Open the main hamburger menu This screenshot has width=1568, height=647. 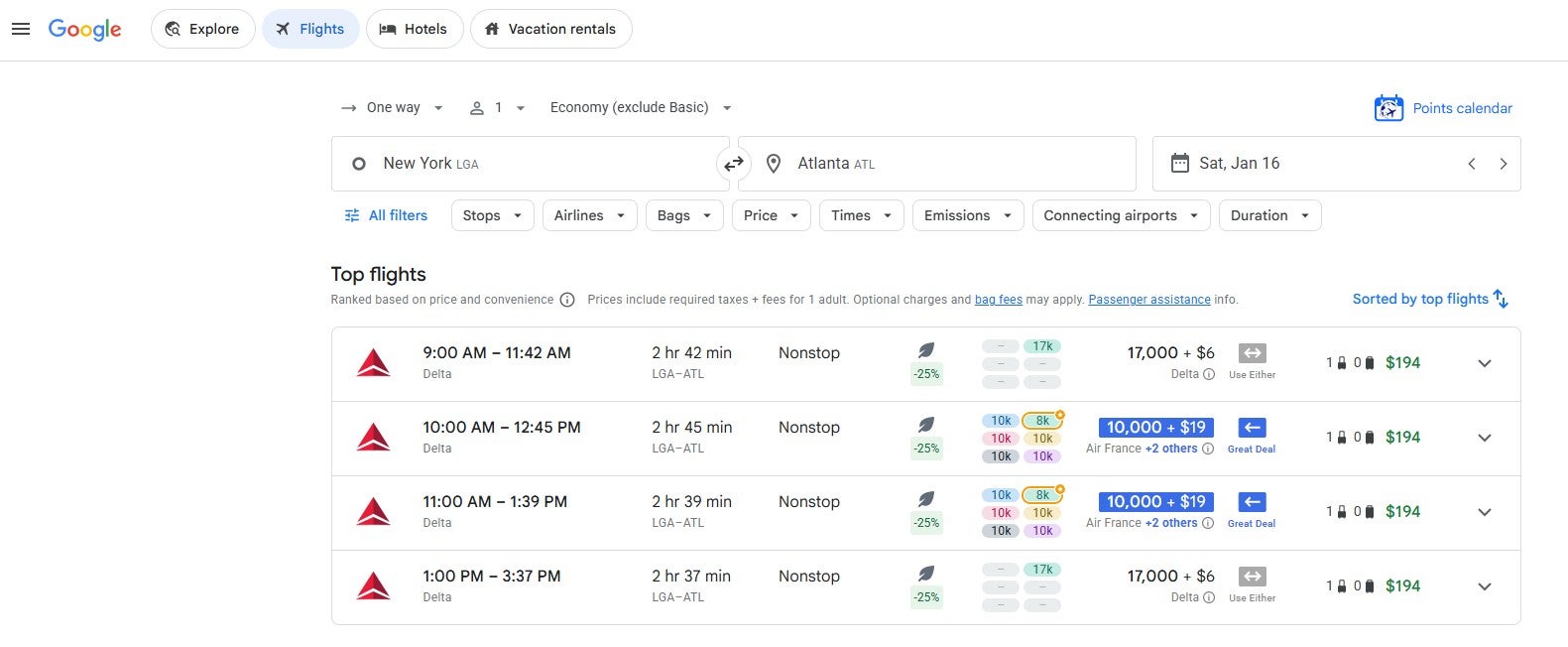click(21, 29)
